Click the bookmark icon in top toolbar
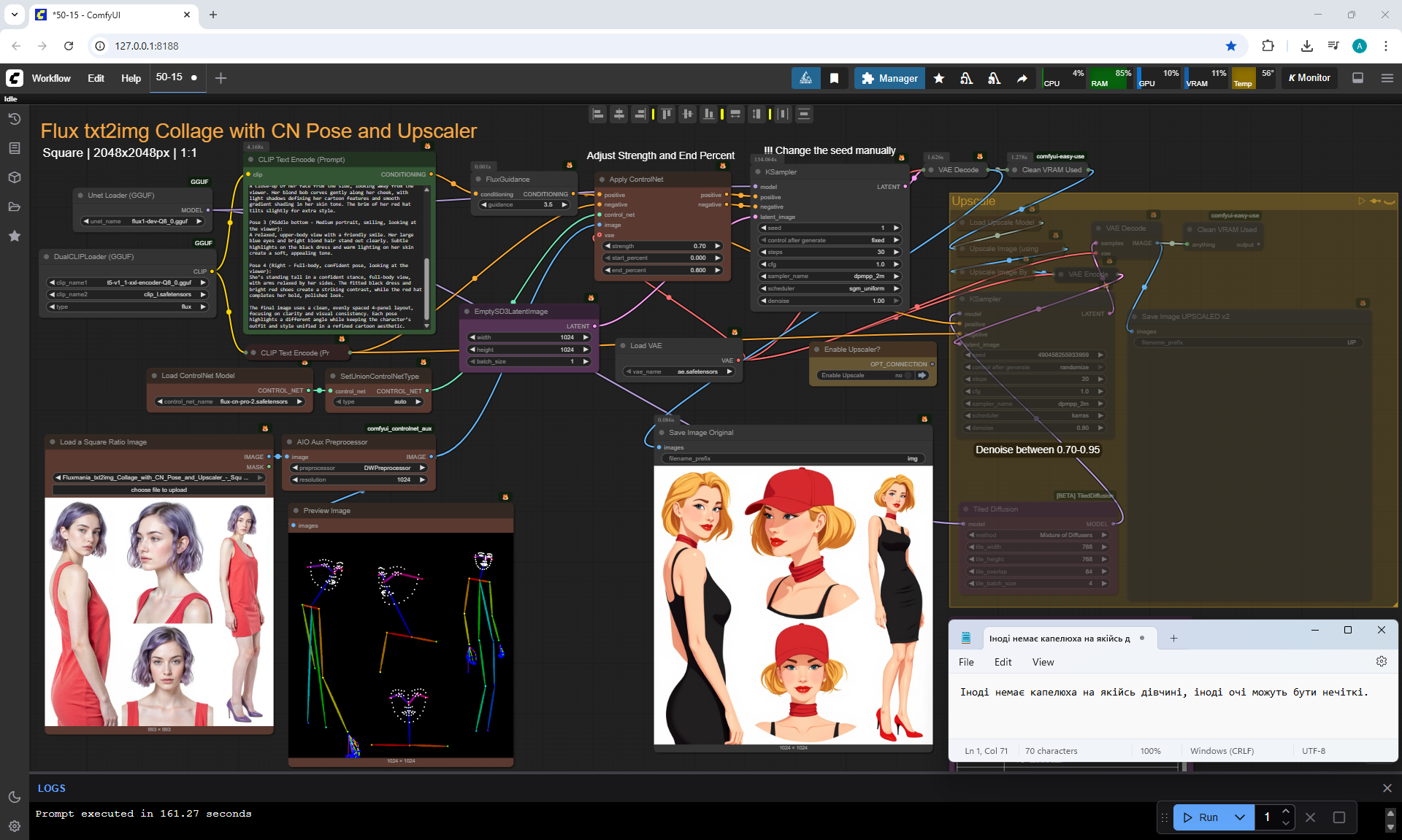 click(x=834, y=78)
